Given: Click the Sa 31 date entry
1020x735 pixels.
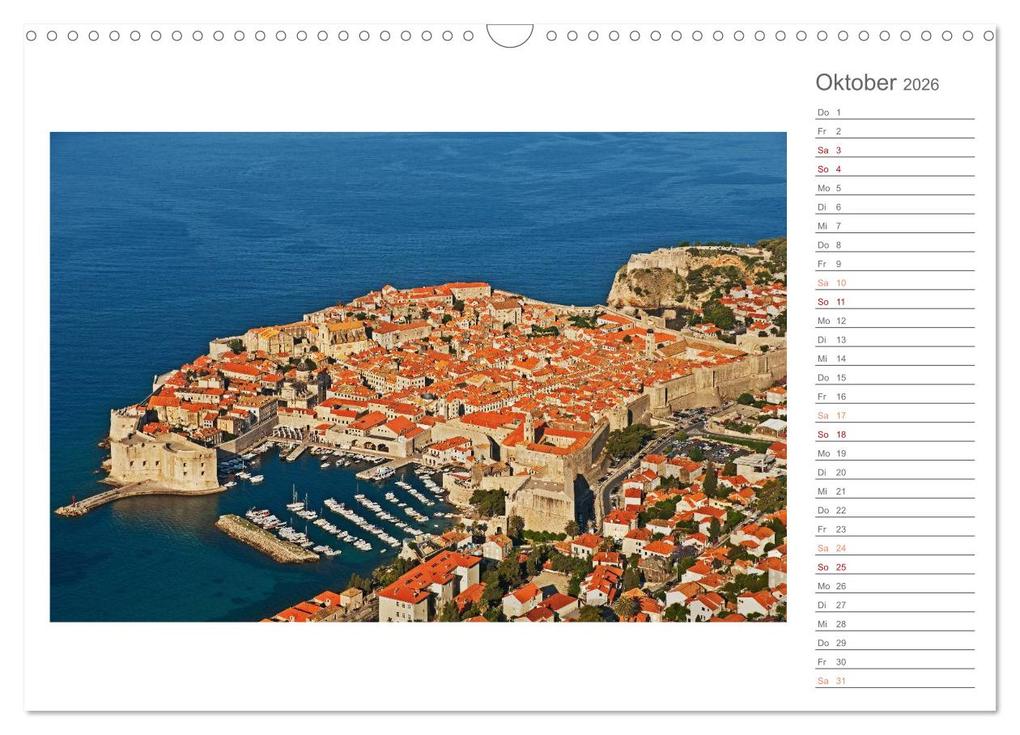Looking at the screenshot, I should pyautogui.click(x=894, y=680).
